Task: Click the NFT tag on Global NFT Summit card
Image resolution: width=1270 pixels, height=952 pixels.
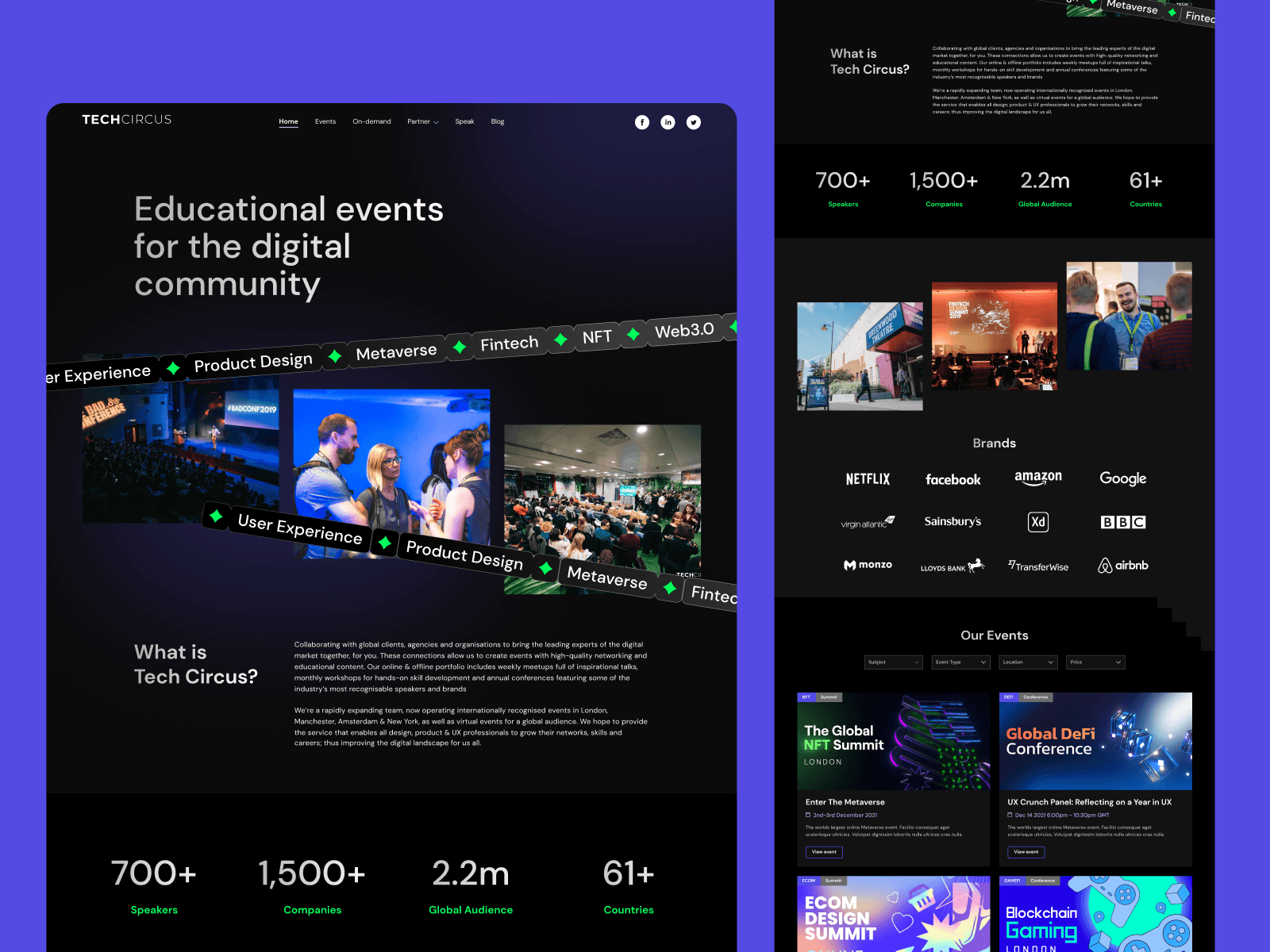Action: coord(806,697)
